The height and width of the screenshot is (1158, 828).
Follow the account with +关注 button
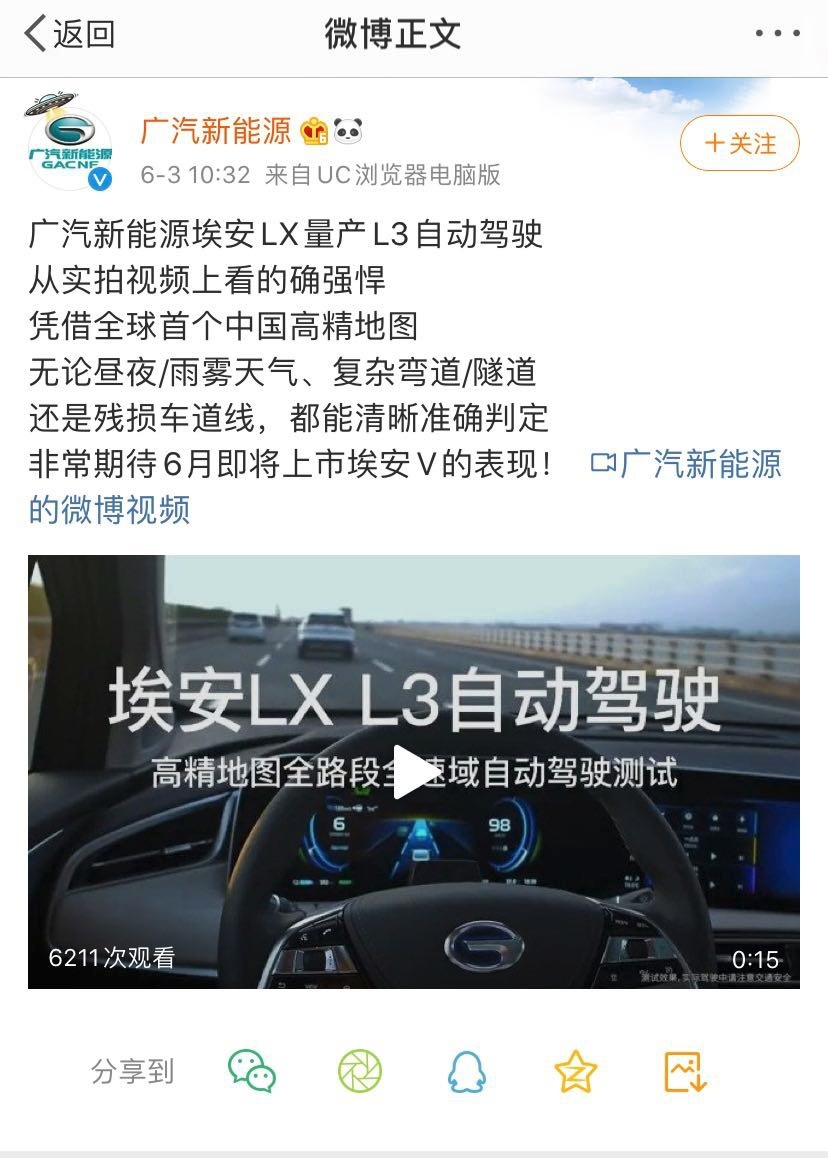[x=739, y=143]
